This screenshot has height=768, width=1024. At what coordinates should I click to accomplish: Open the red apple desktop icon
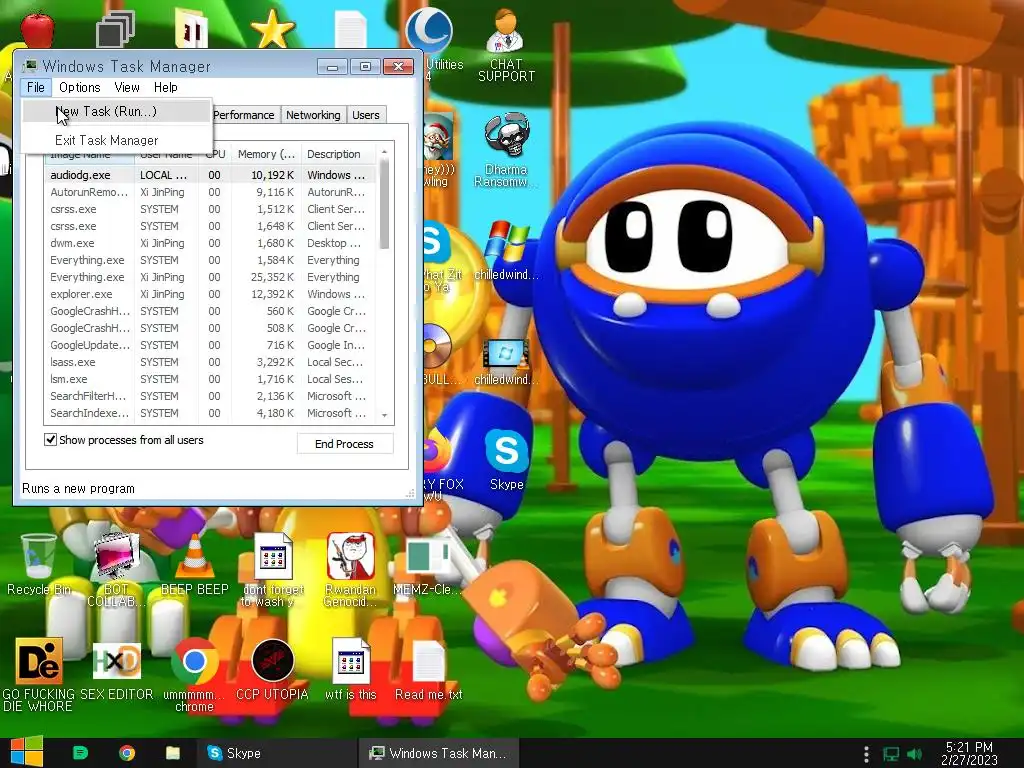tap(37, 29)
